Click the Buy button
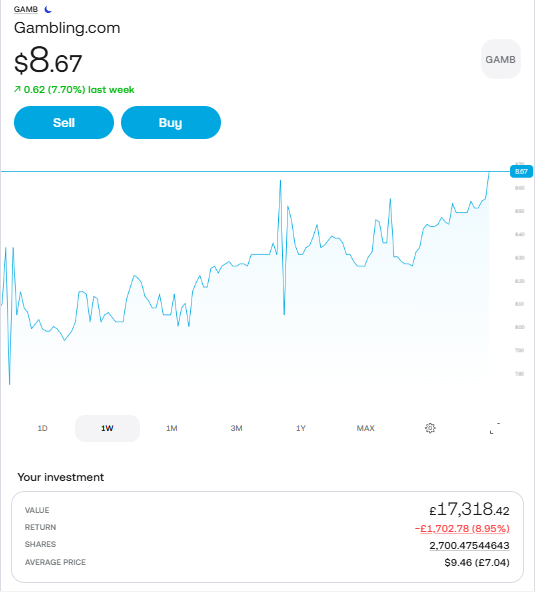Image resolution: width=537 pixels, height=592 pixels. [171, 123]
